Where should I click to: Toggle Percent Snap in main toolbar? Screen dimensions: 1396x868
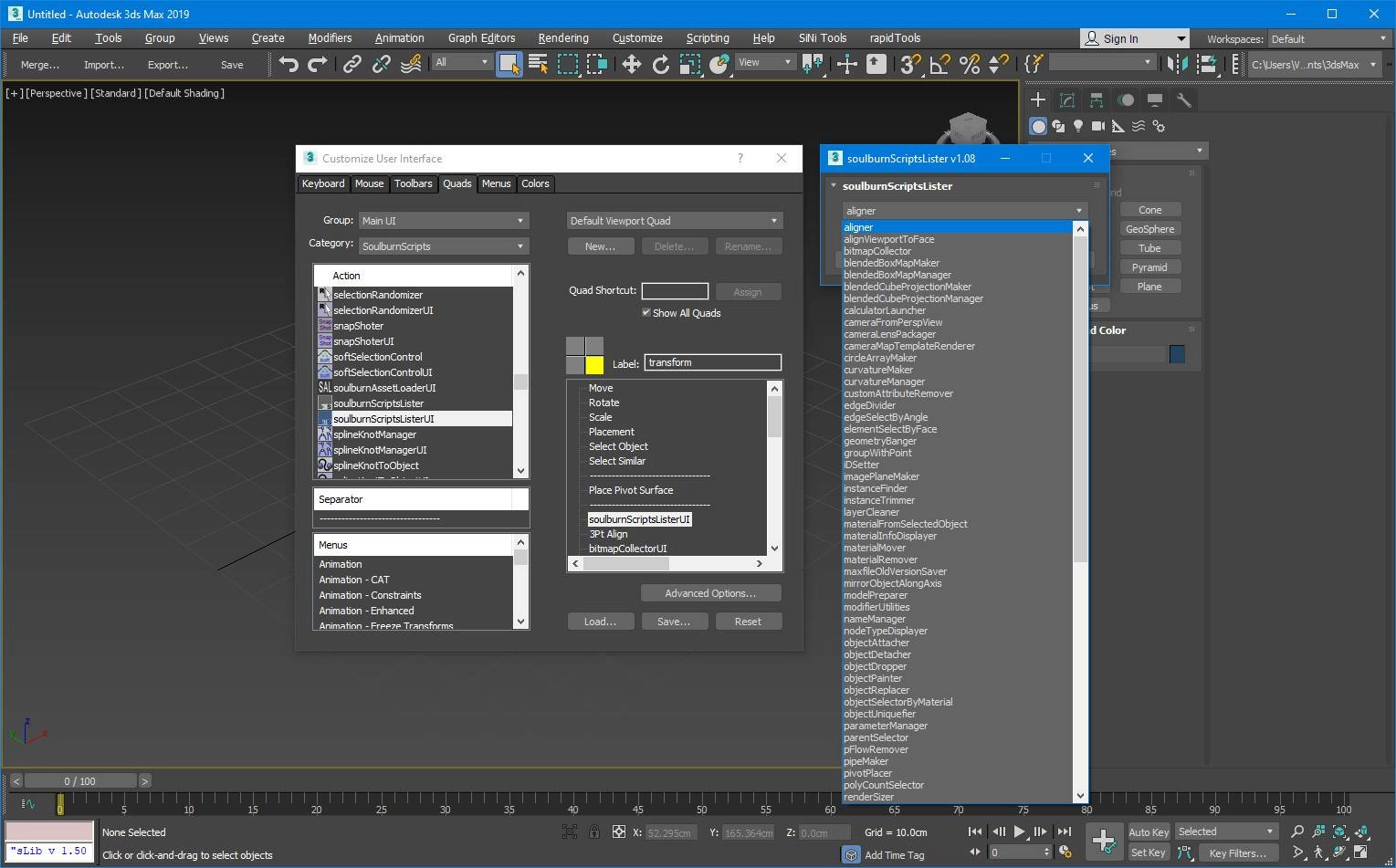click(969, 64)
